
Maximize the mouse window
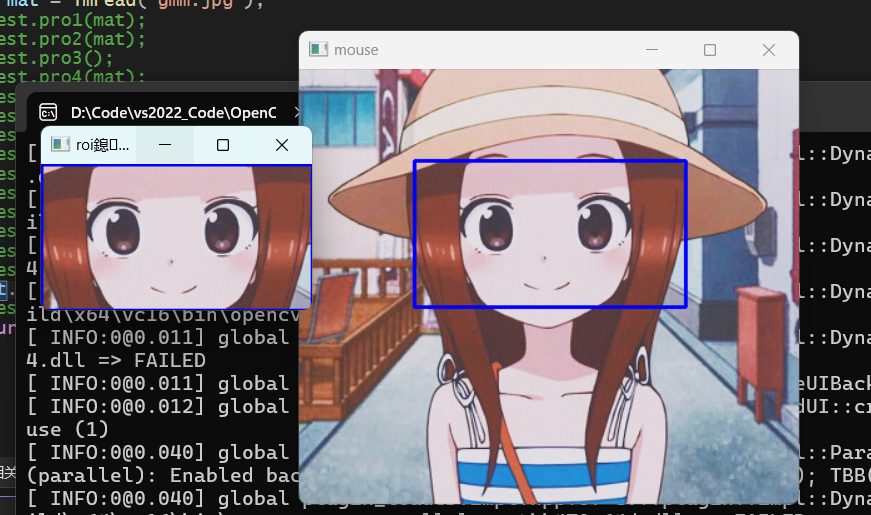pos(710,50)
